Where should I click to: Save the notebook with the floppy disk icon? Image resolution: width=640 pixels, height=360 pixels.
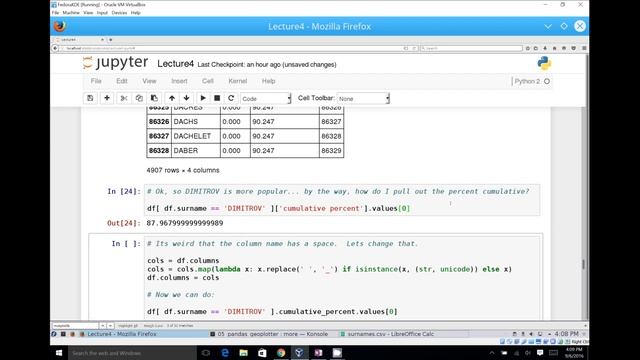90,98
